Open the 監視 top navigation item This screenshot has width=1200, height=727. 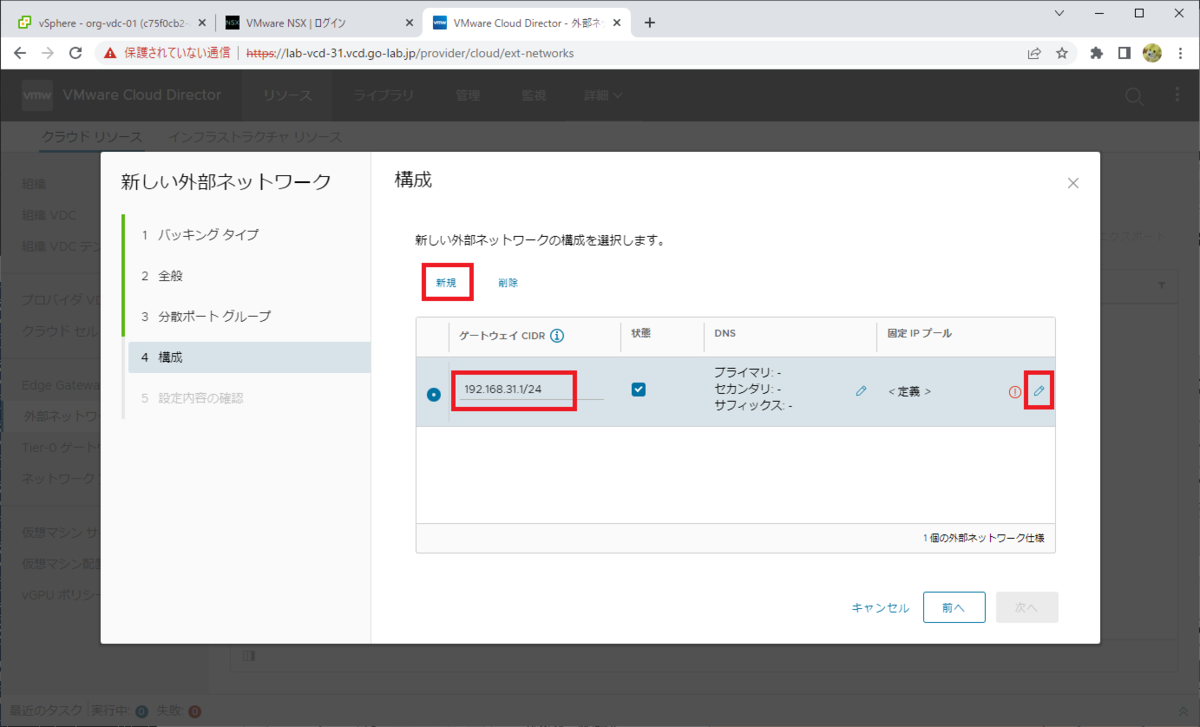coord(534,96)
